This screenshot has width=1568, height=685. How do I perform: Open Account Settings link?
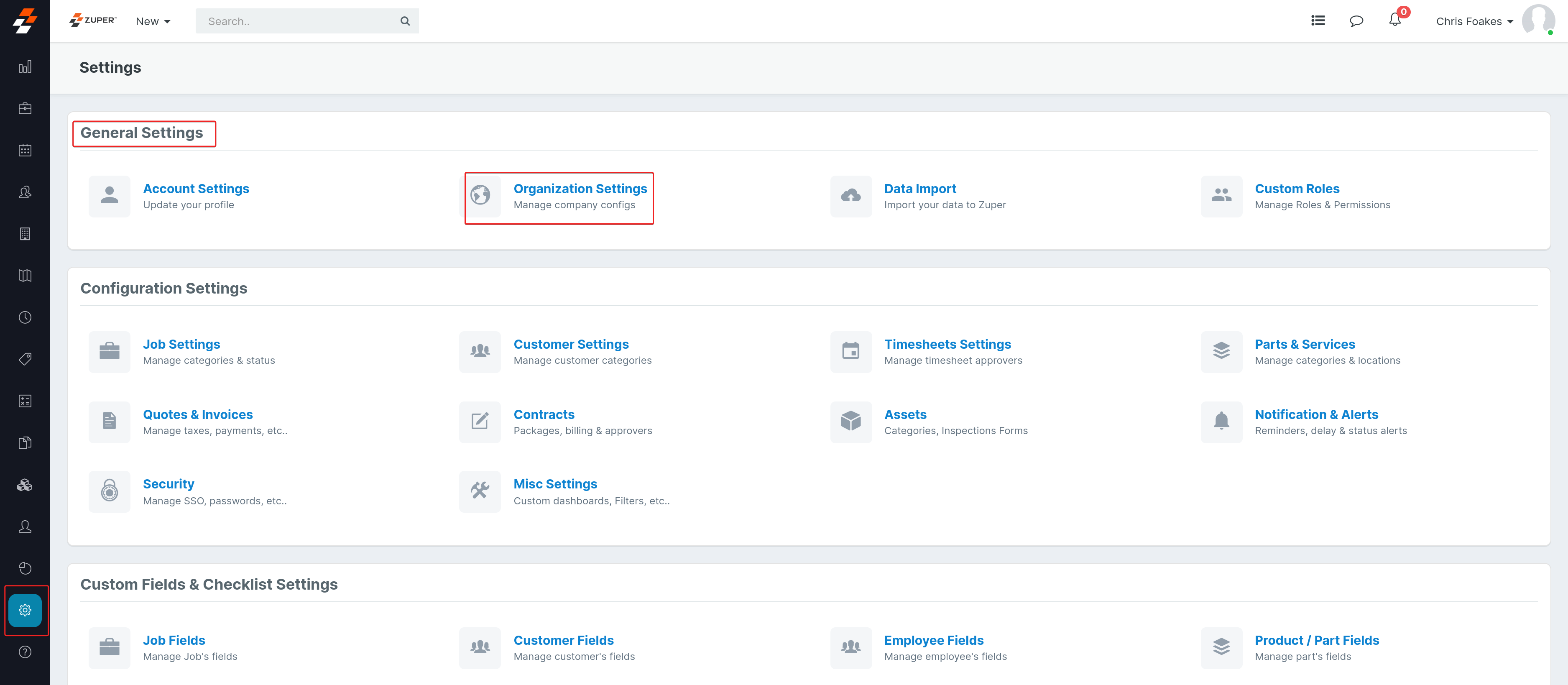196,189
